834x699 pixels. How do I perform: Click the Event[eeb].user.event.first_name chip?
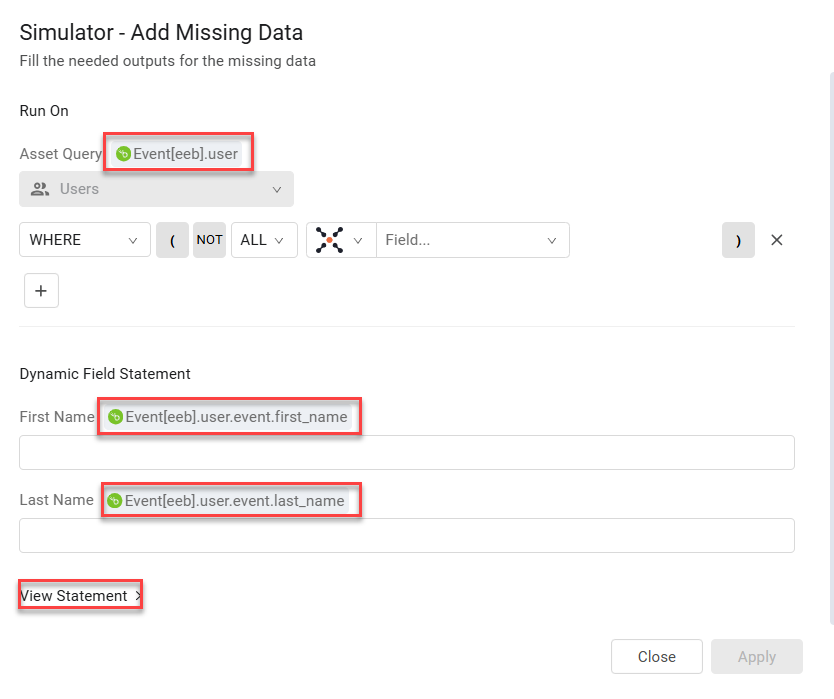228,417
